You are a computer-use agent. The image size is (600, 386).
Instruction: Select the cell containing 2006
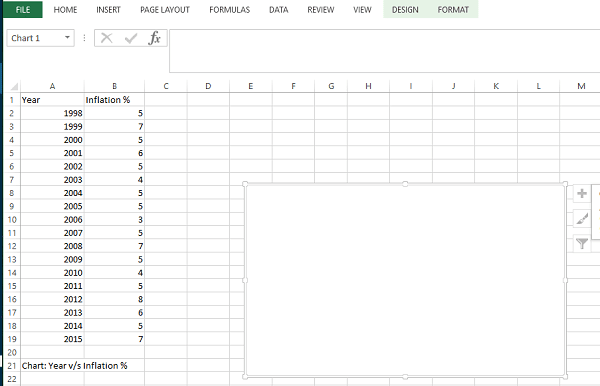(x=52, y=220)
